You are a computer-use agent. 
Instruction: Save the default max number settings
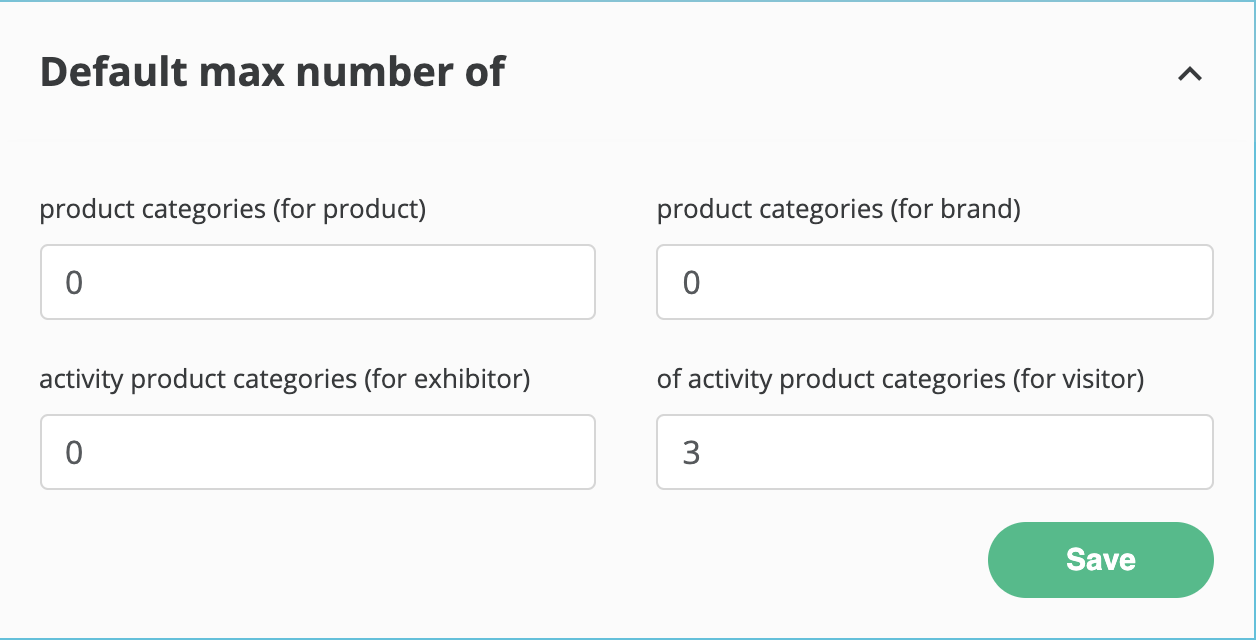pyautogui.click(x=1100, y=559)
